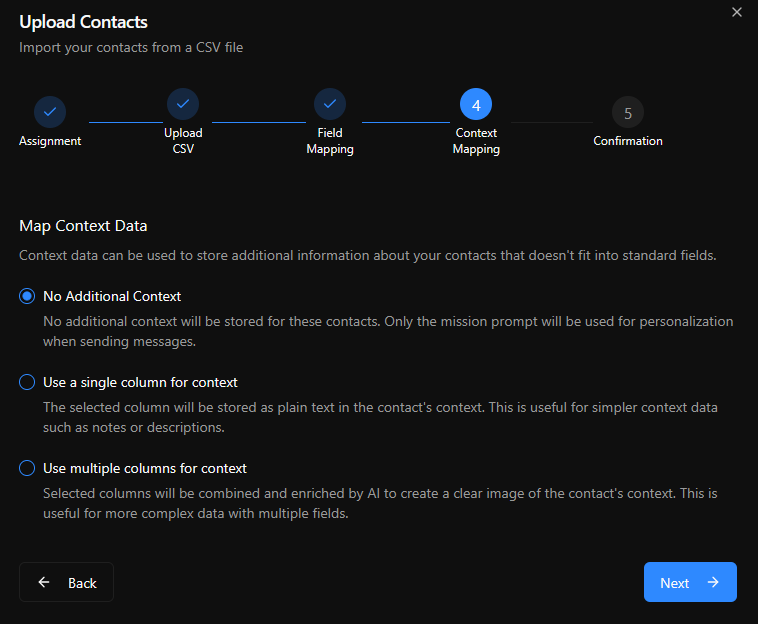This screenshot has height=624, width=758.
Task: Click the 'Use a single column for context' label text
Action: [140, 382]
